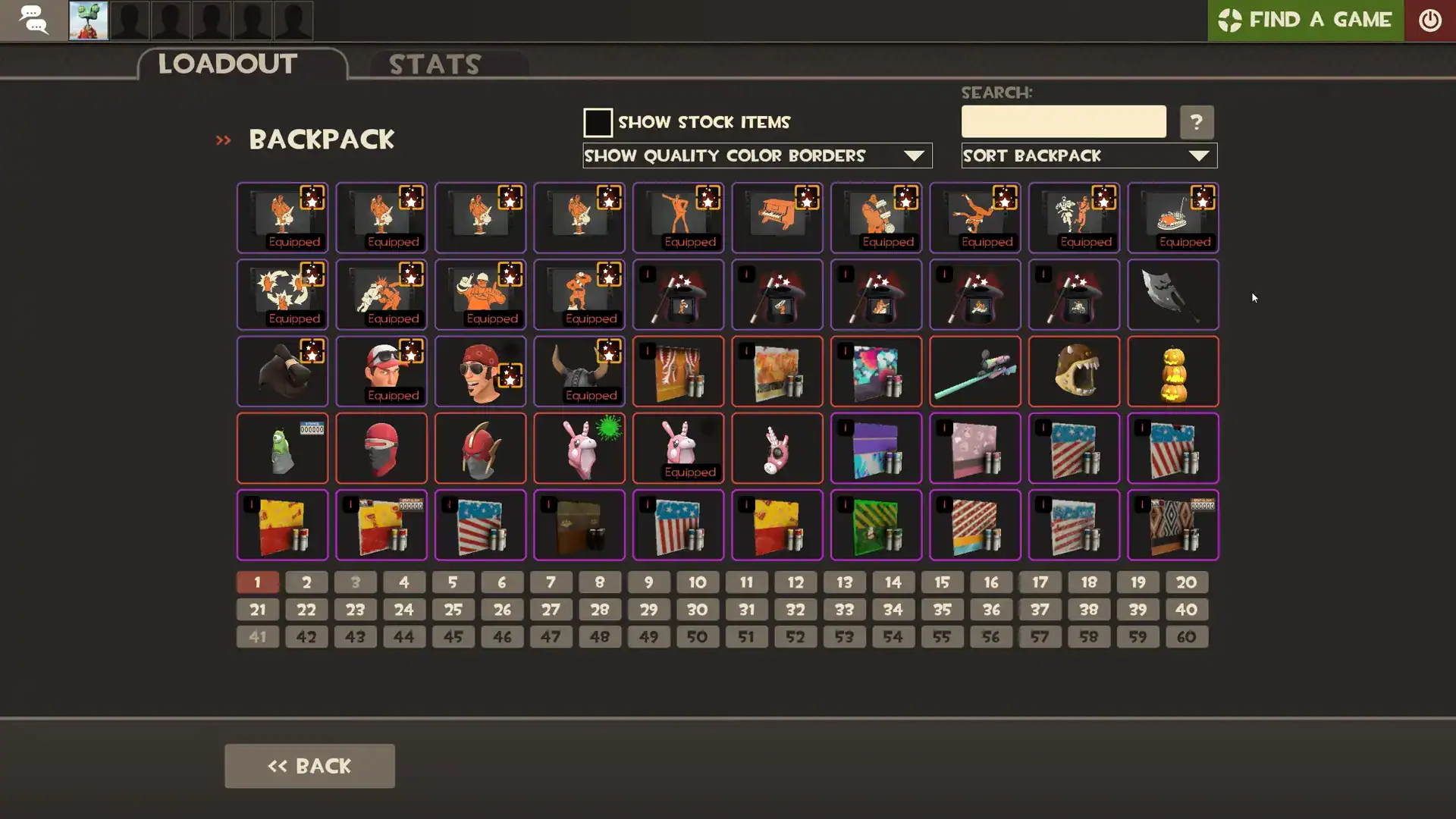Viewport: 1456px width, 819px height.
Task: Select the green alien with license plate
Action: [282, 448]
